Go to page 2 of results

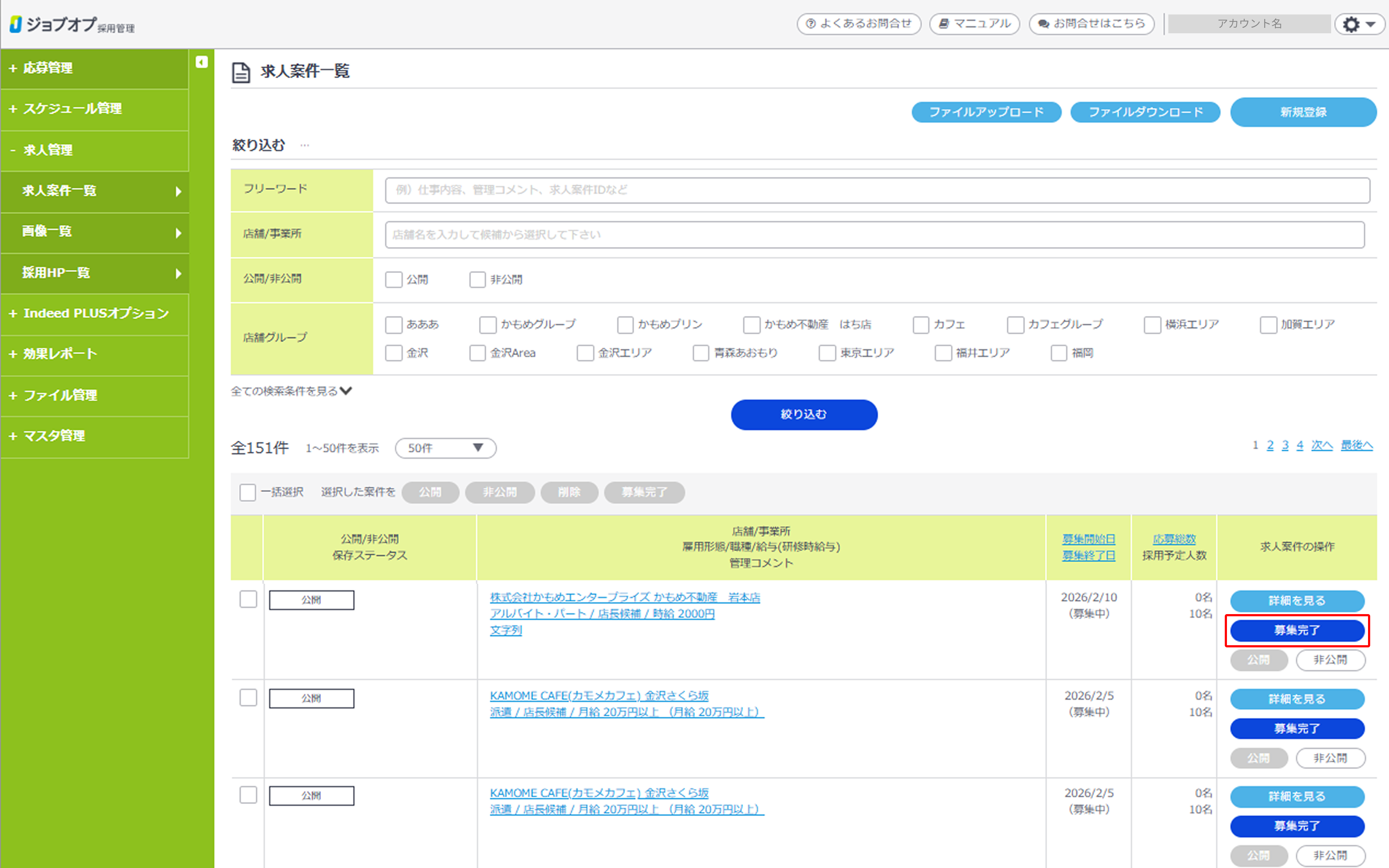(x=1270, y=446)
